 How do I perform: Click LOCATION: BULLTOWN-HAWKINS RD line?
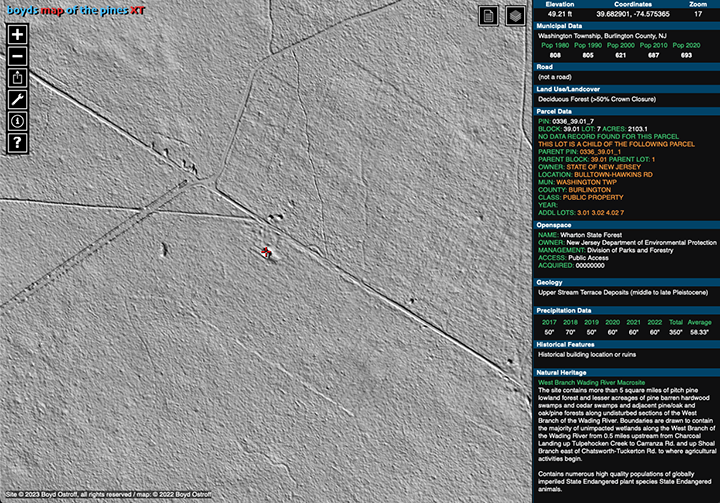595,175
